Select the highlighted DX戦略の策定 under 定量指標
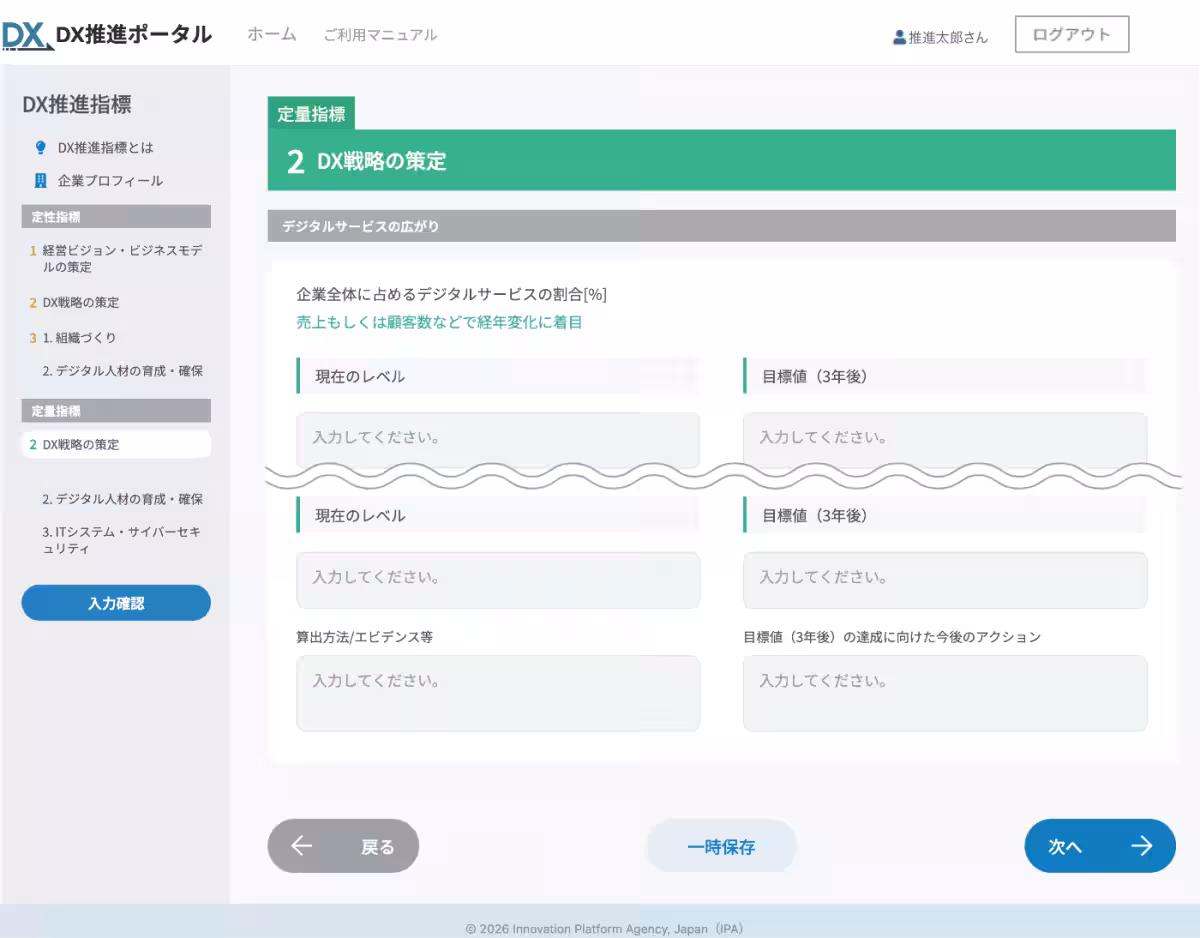This screenshot has width=1200, height=938. [x=116, y=444]
